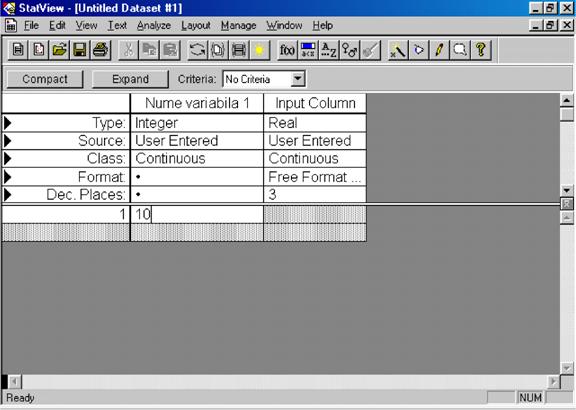Click the pencil drawing tool icon
Screen dimensions: 576x410
tap(439, 50)
